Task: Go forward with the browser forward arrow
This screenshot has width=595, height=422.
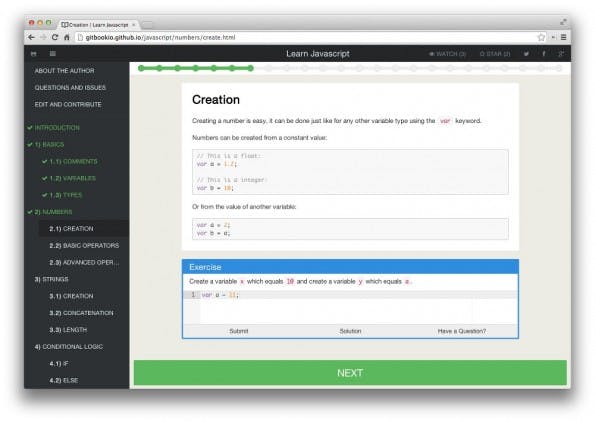Action: click(x=43, y=37)
